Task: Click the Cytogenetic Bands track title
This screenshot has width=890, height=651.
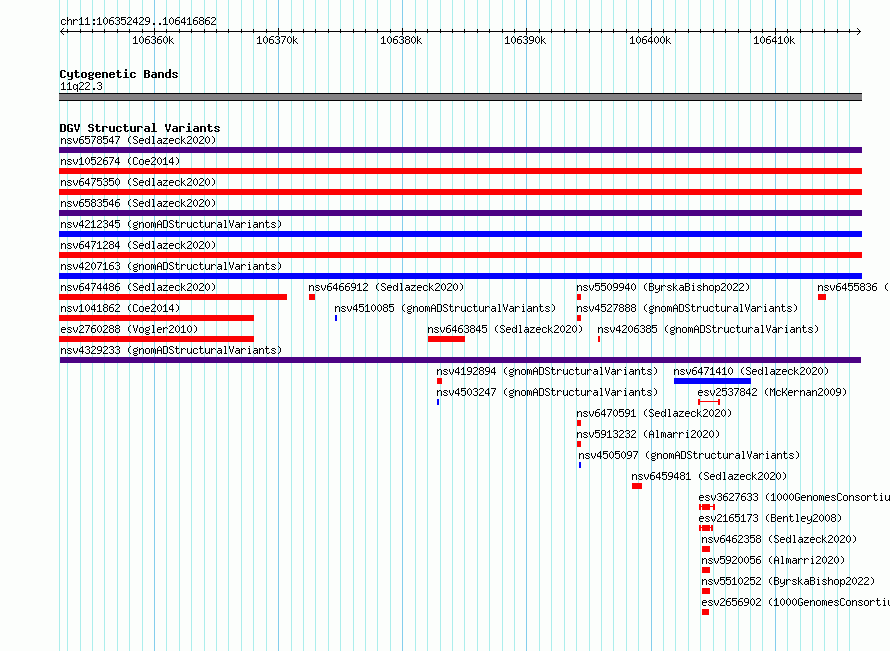Action: (x=119, y=74)
